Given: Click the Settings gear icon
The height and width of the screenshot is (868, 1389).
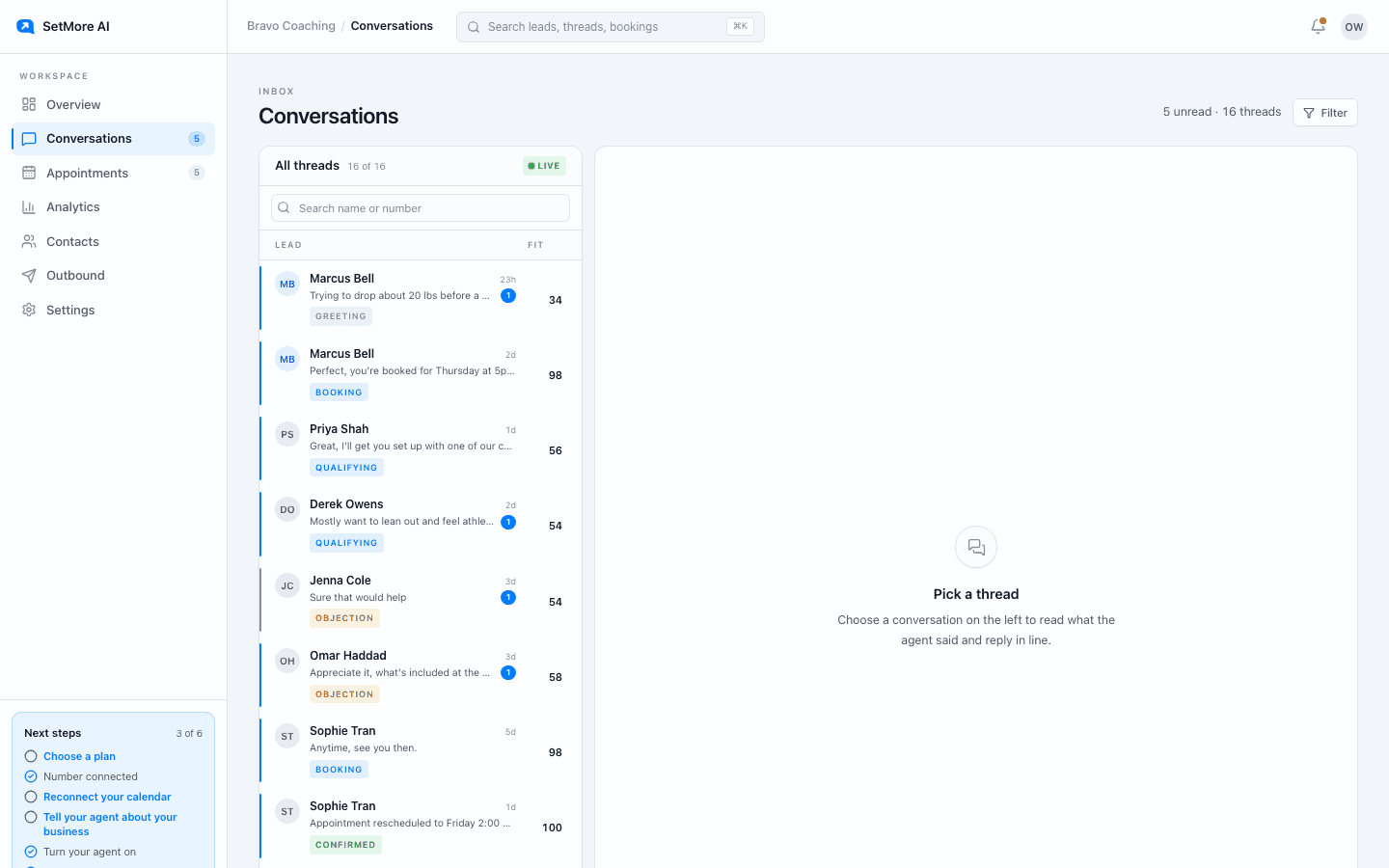Looking at the screenshot, I should tap(29, 310).
